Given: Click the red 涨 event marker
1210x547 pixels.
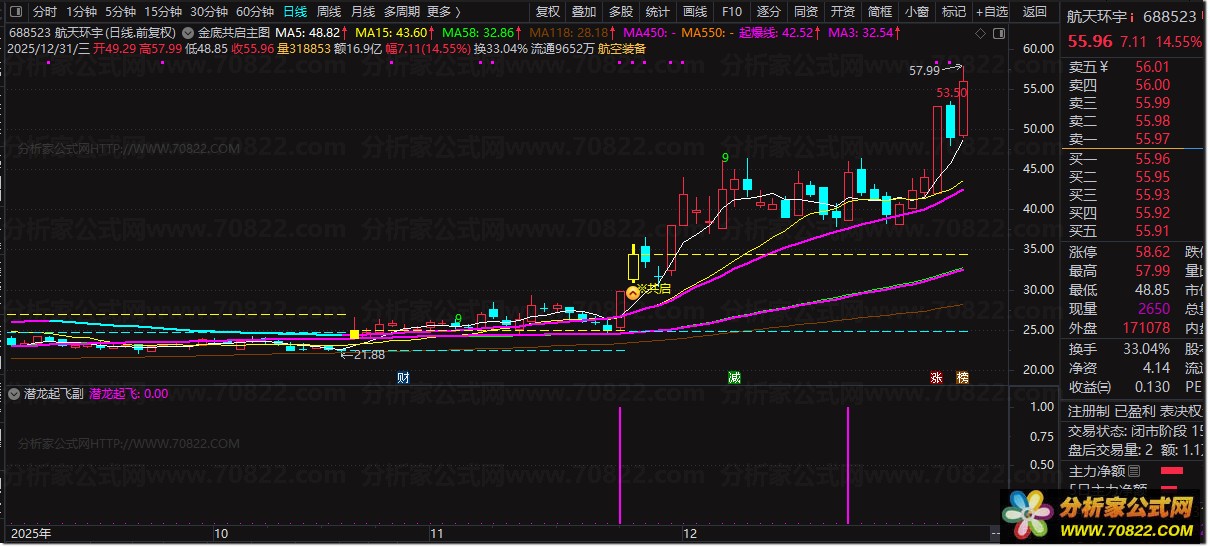Looking at the screenshot, I should click(937, 377).
